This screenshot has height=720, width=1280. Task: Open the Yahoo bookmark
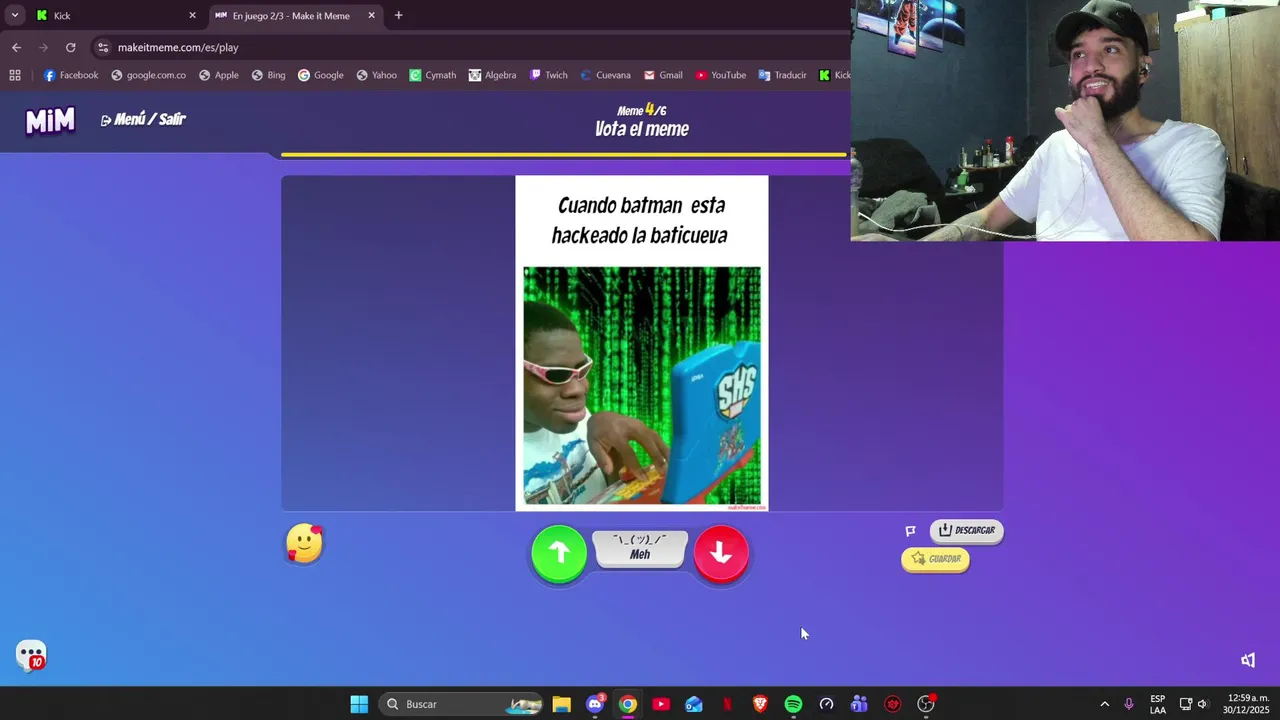point(377,75)
